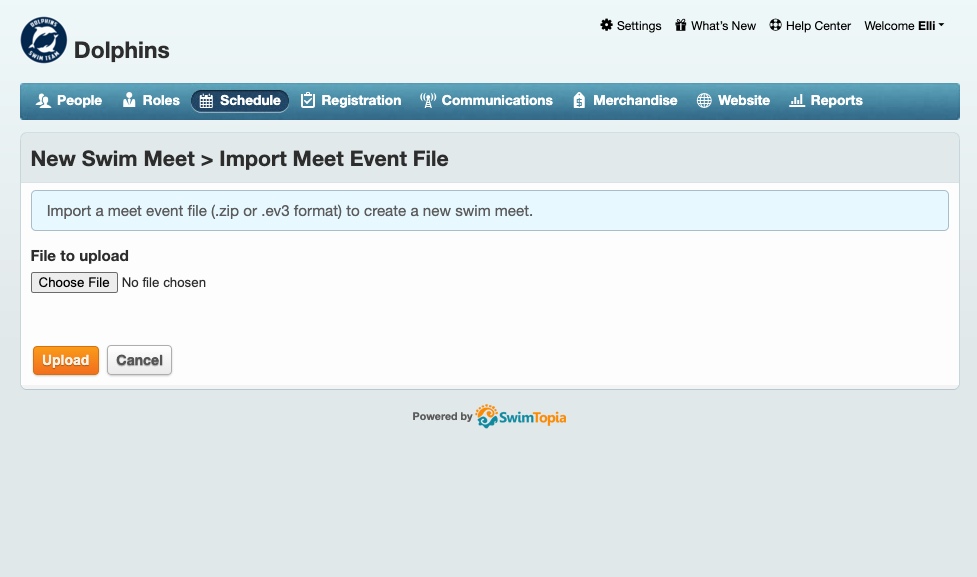
Task: Click the Help Center lifebuoy icon
Action: 775,25
